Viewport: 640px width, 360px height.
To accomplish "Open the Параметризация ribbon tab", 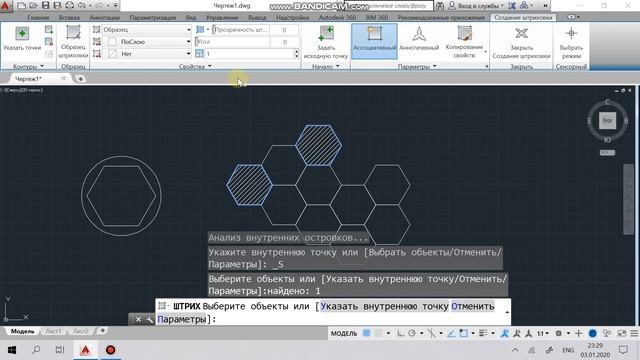I will (x=153, y=18).
